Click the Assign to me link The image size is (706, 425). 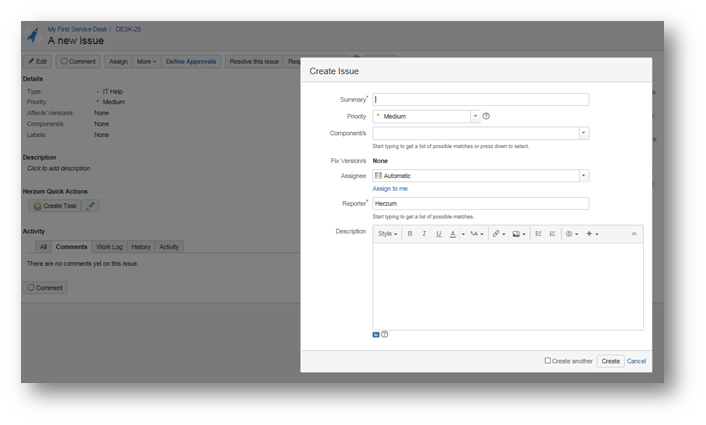point(390,188)
